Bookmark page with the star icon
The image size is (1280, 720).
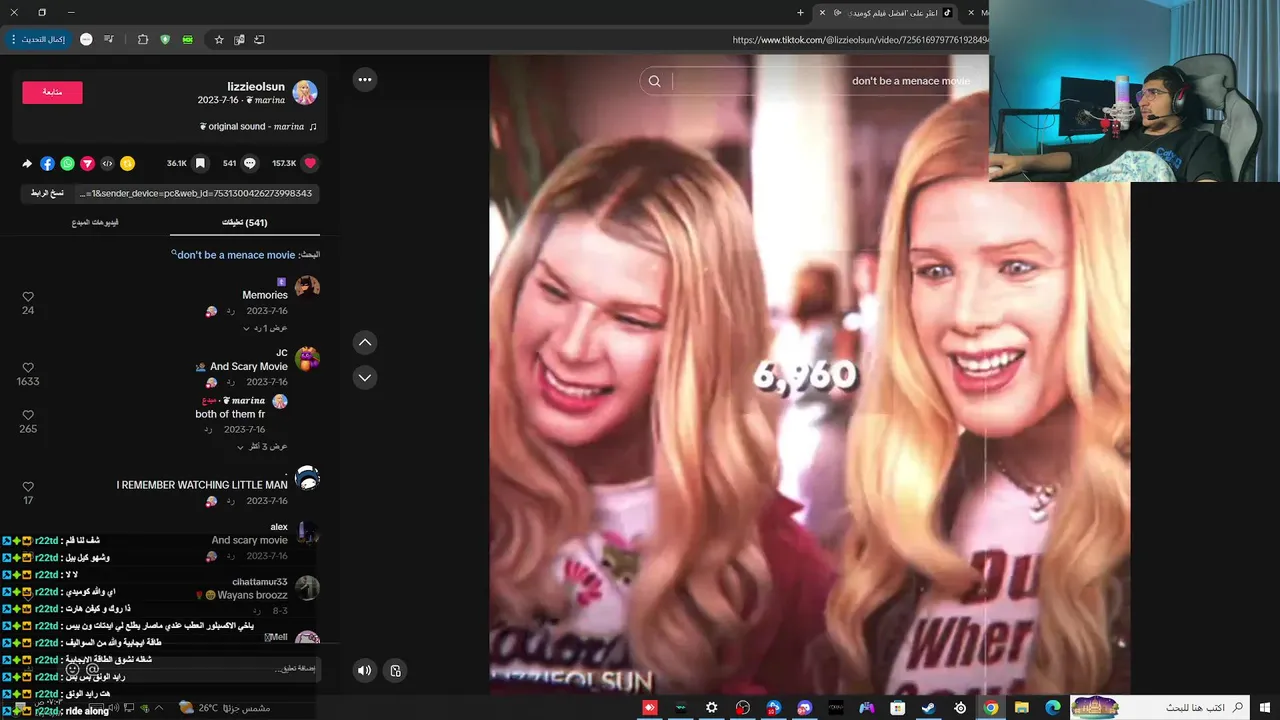pyautogui.click(x=219, y=40)
